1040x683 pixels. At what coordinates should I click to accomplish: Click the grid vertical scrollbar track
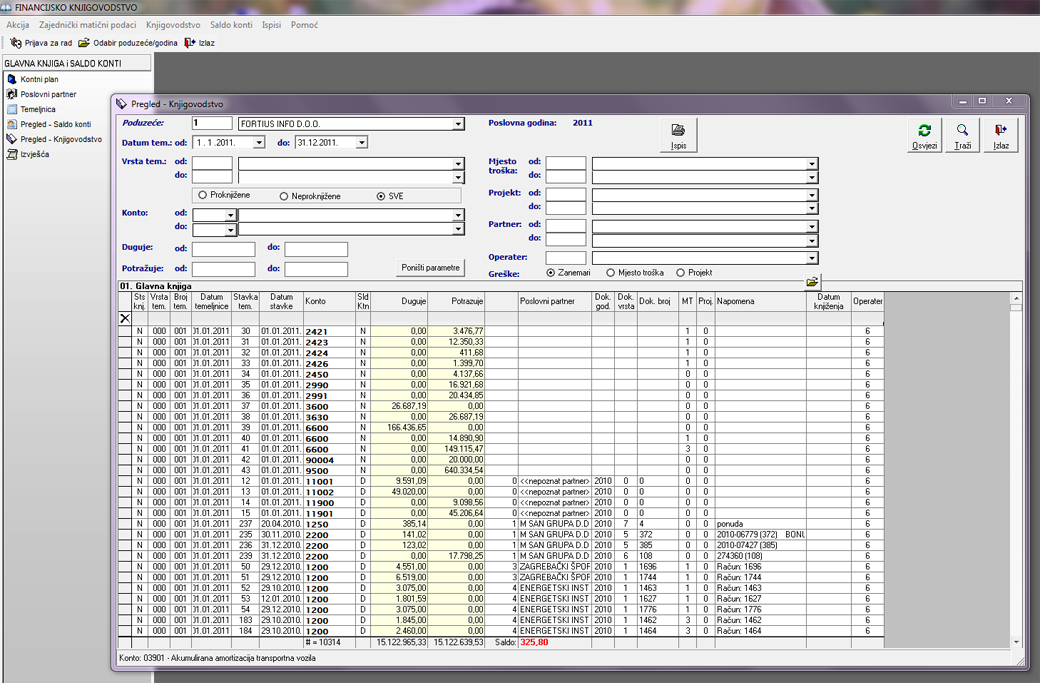[1016, 474]
